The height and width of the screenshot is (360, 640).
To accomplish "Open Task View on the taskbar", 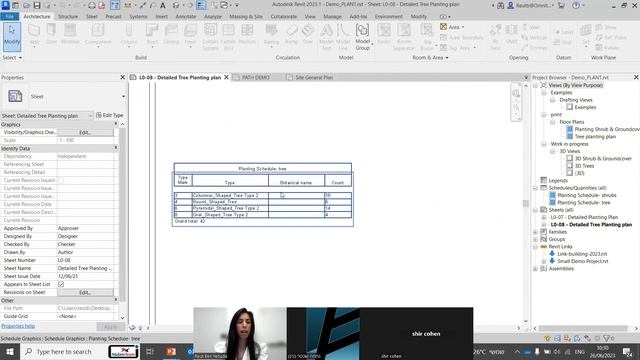I will (x=150, y=351).
